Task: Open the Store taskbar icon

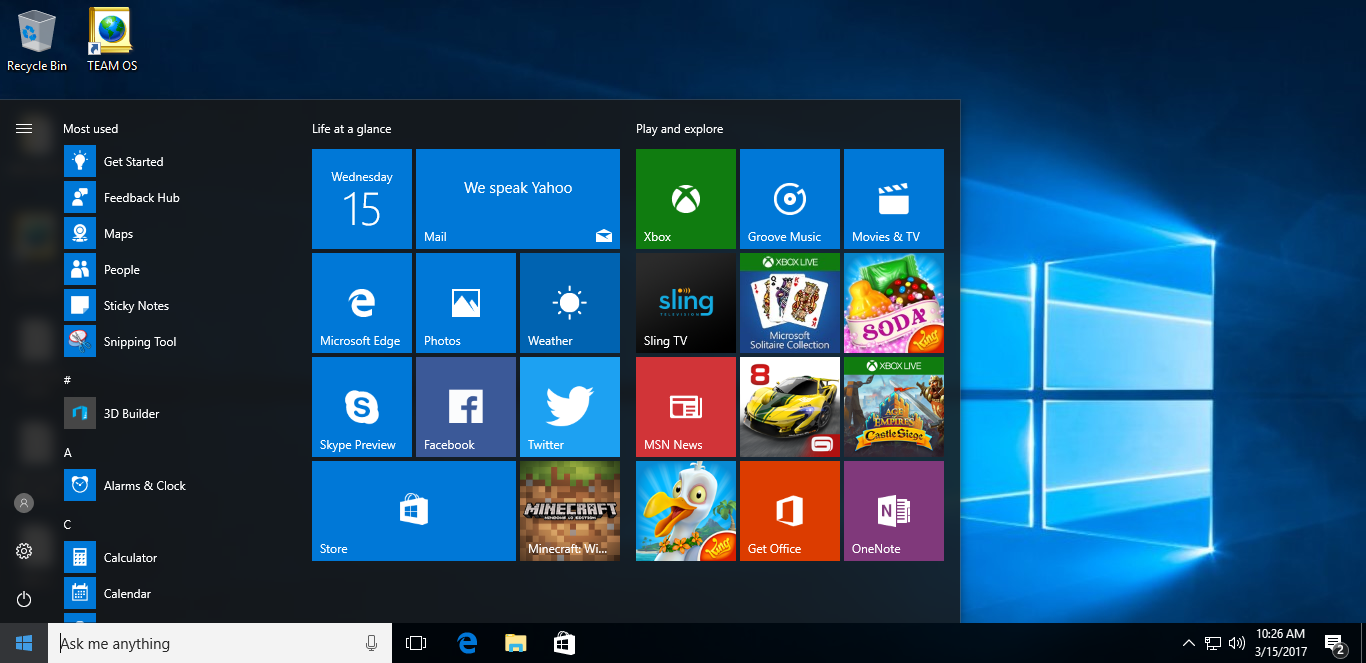Action: [564, 643]
